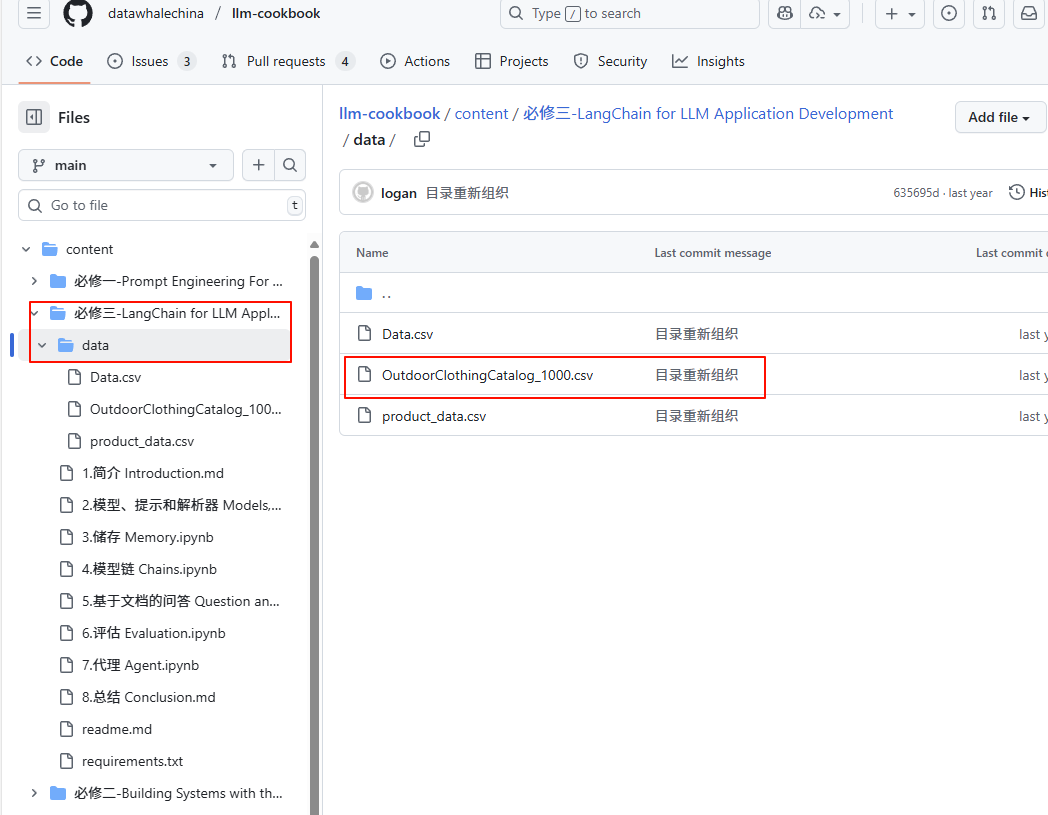This screenshot has height=815, width=1048.
Task: Click the search files magnifier button
Action: (x=290, y=165)
